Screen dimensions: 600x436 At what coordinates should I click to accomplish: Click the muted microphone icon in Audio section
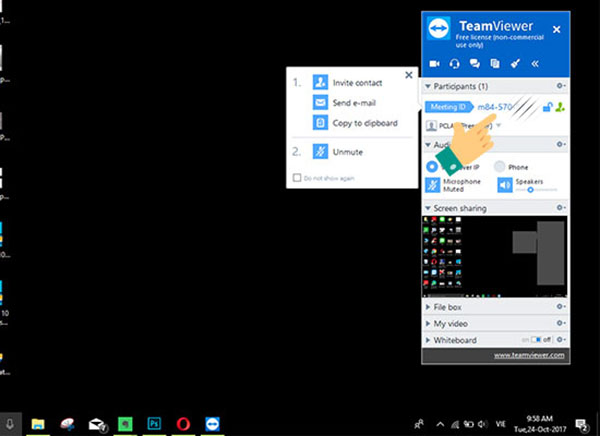point(433,185)
